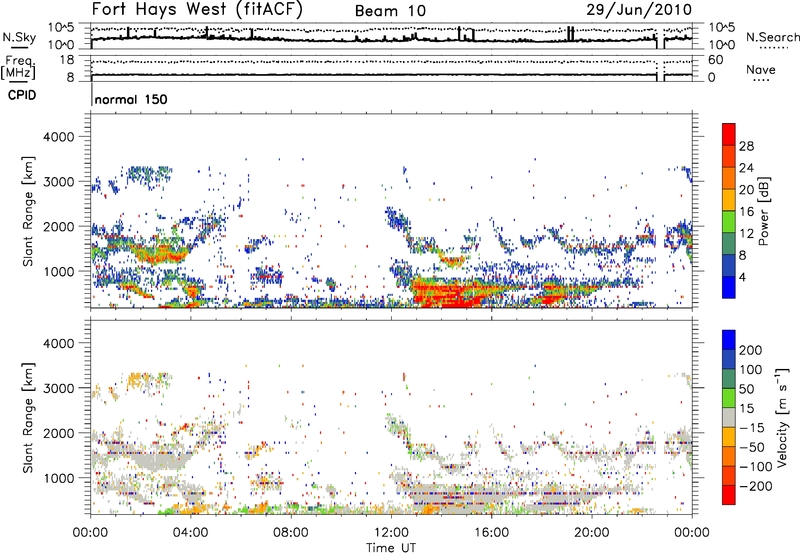Click the "08:00" time tick label
This screenshot has width=800, height=554.
point(291,533)
